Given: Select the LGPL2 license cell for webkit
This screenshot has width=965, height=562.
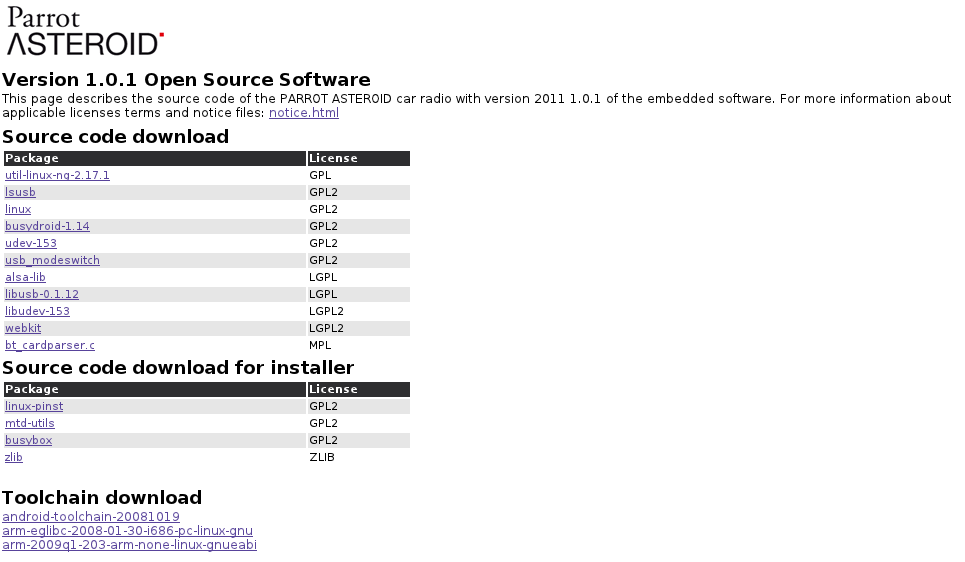Looking at the screenshot, I should pyautogui.click(x=359, y=328).
